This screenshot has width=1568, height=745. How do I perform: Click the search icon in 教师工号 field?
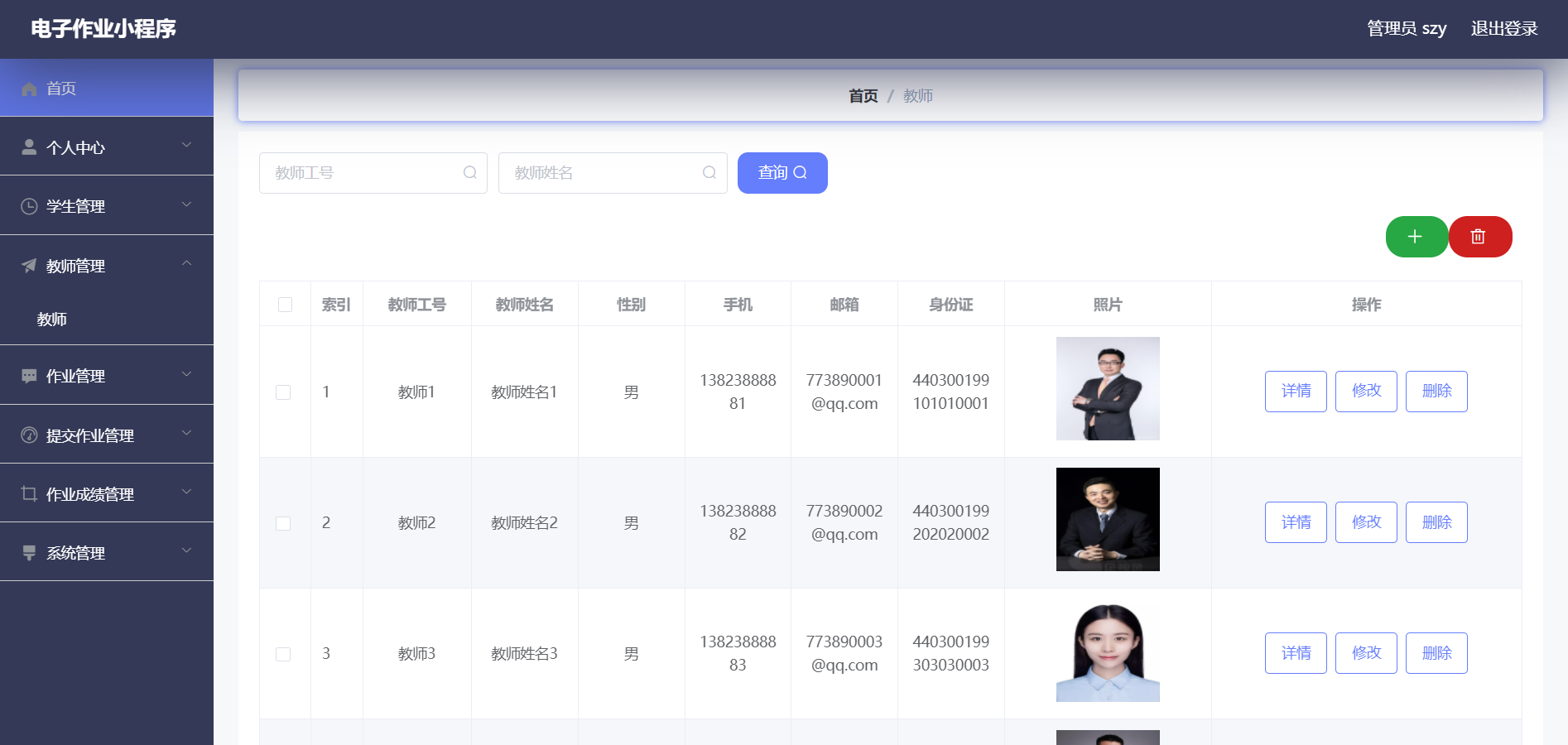pyautogui.click(x=469, y=173)
